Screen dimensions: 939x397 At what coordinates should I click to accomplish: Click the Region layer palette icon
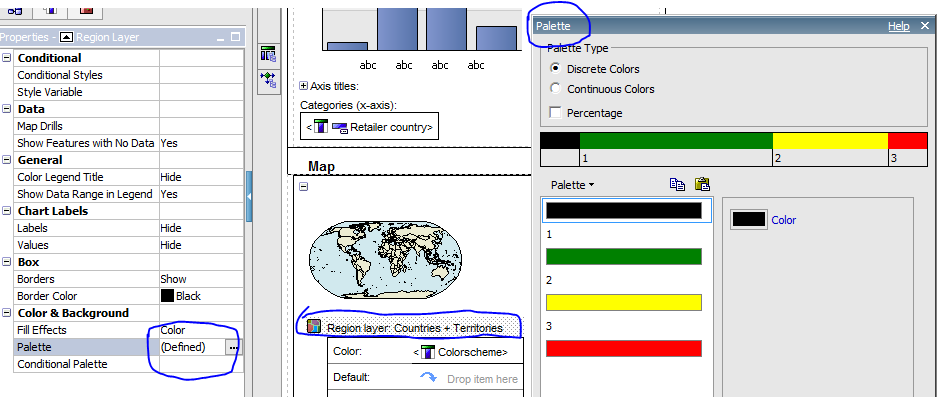tap(314, 327)
